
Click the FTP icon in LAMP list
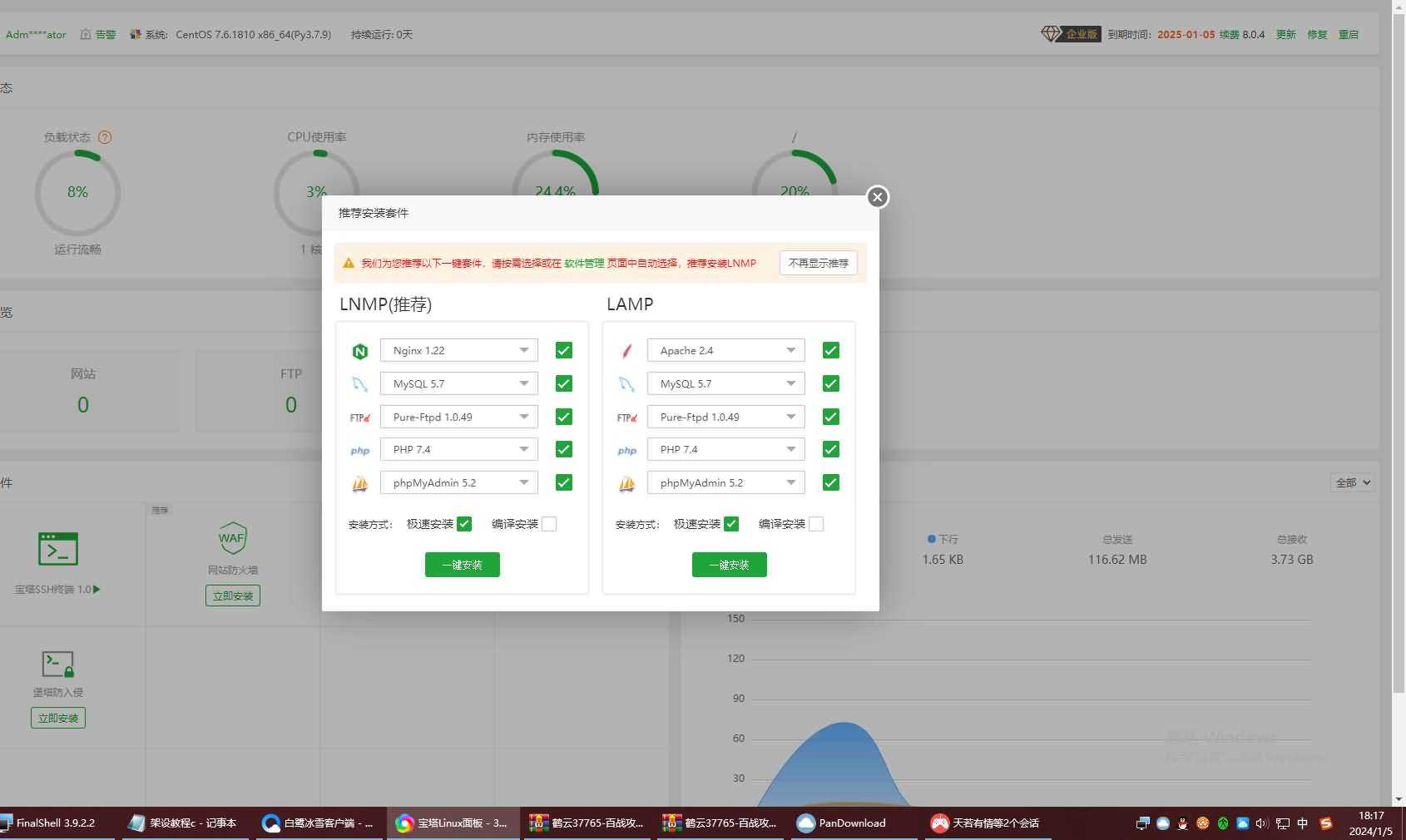coord(627,418)
